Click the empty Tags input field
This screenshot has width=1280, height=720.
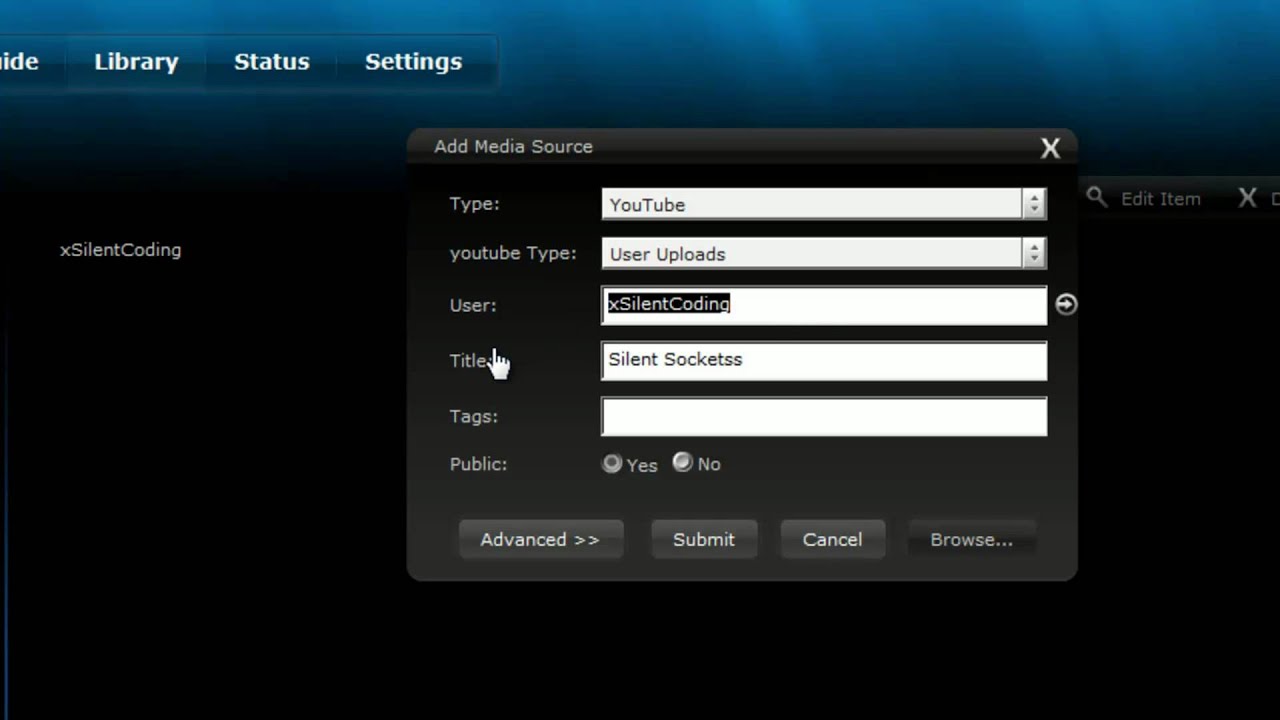(824, 417)
